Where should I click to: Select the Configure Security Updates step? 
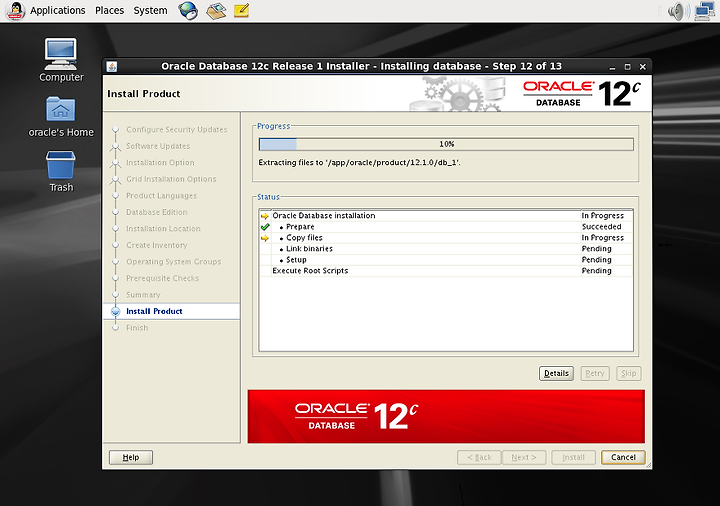pos(176,129)
